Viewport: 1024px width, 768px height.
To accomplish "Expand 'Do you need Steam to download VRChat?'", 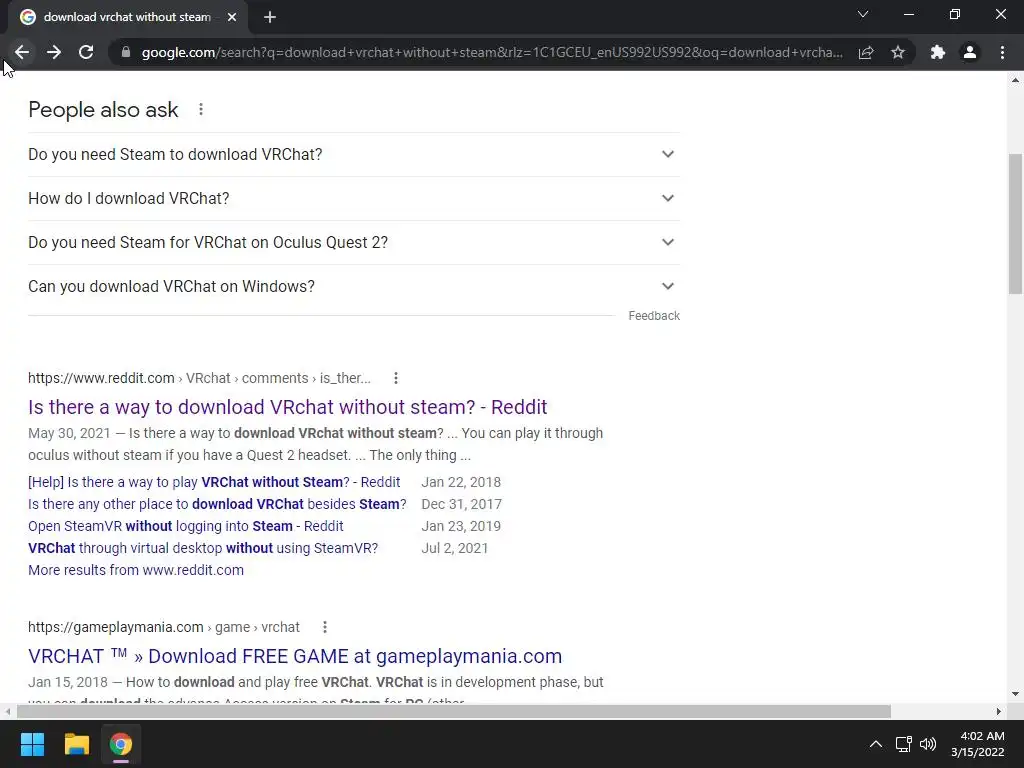I will click(353, 155).
